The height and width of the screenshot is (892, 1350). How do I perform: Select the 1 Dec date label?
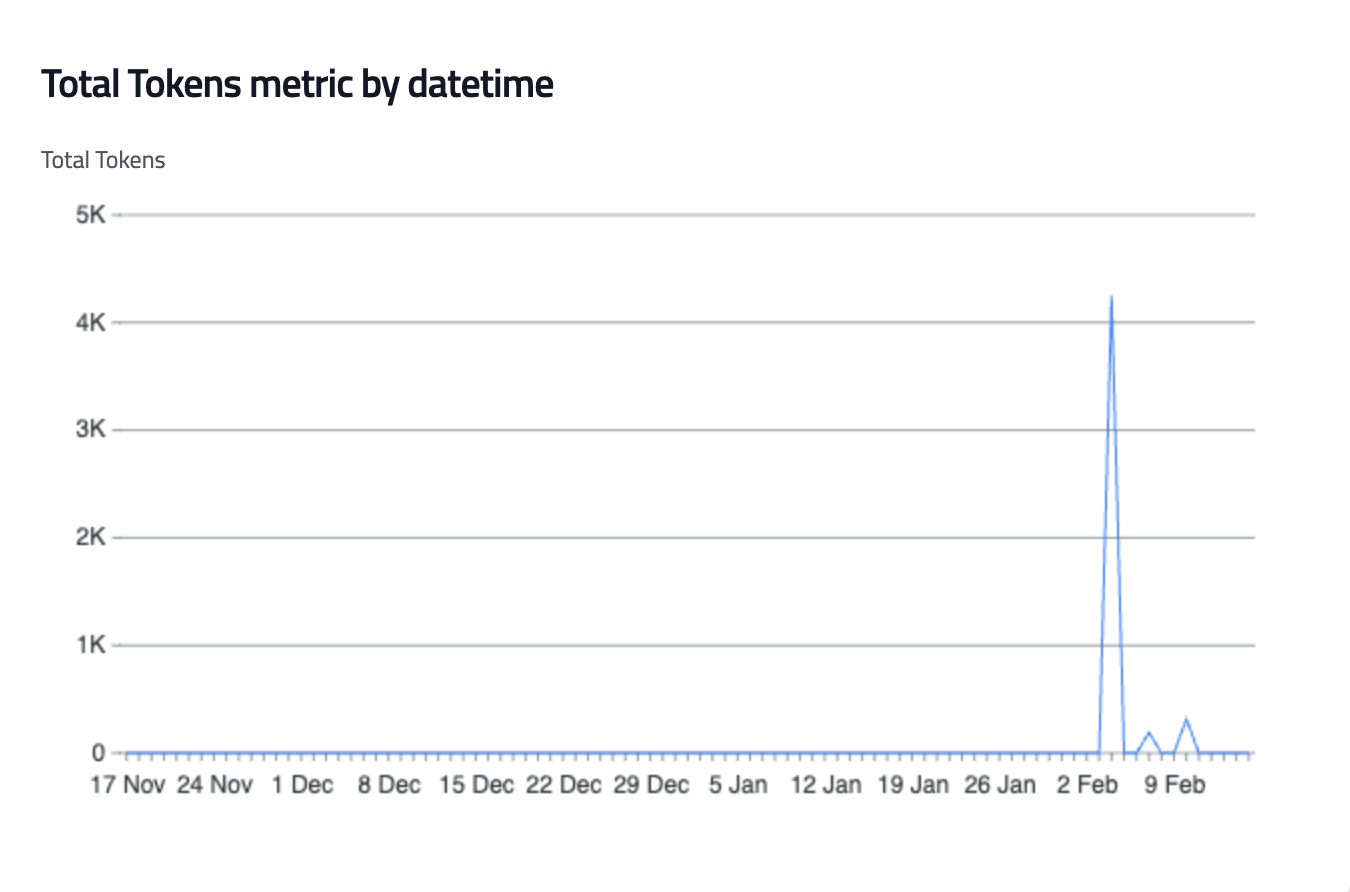click(302, 785)
